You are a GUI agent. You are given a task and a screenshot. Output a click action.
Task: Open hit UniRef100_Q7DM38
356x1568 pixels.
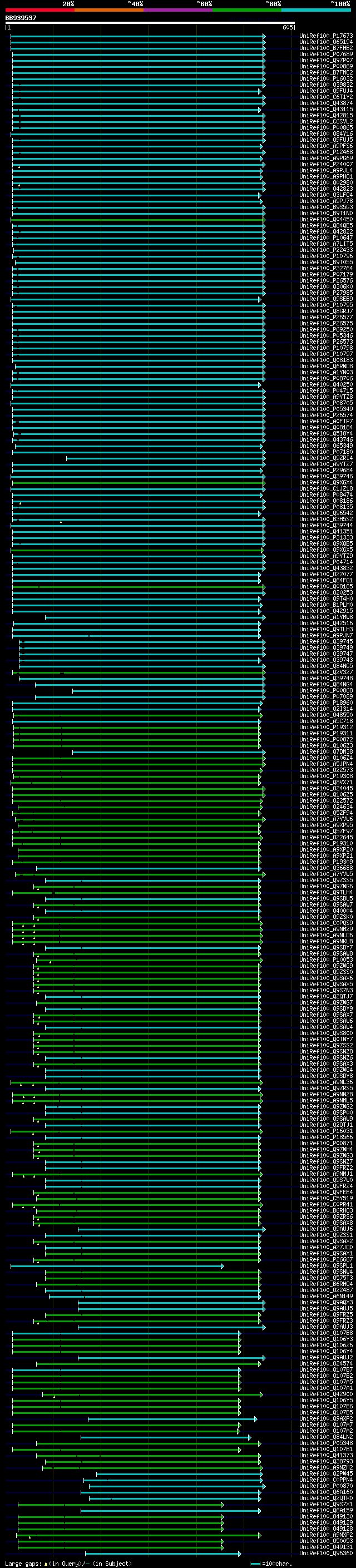pyautogui.click(x=326, y=752)
